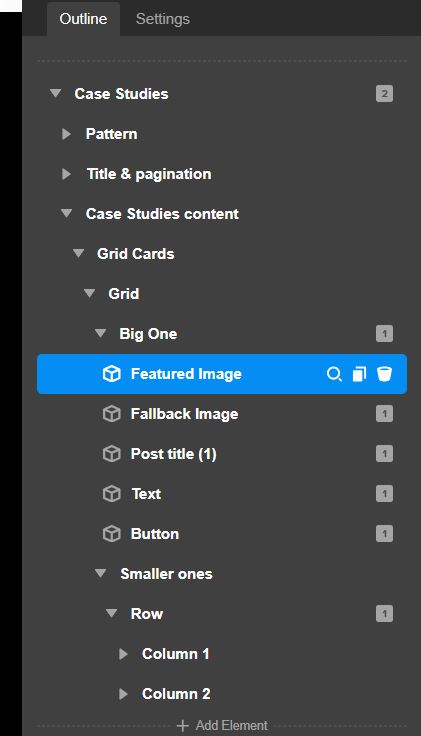Click Add Element at the bottom
Image resolution: width=421 pixels, height=736 pixels.
(x=222, y=725)
